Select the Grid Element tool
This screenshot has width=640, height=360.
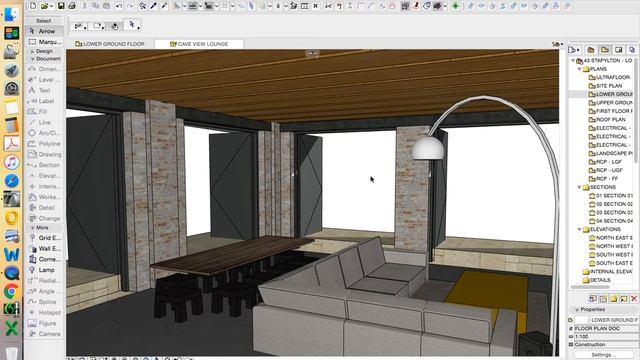pos(44,238)
